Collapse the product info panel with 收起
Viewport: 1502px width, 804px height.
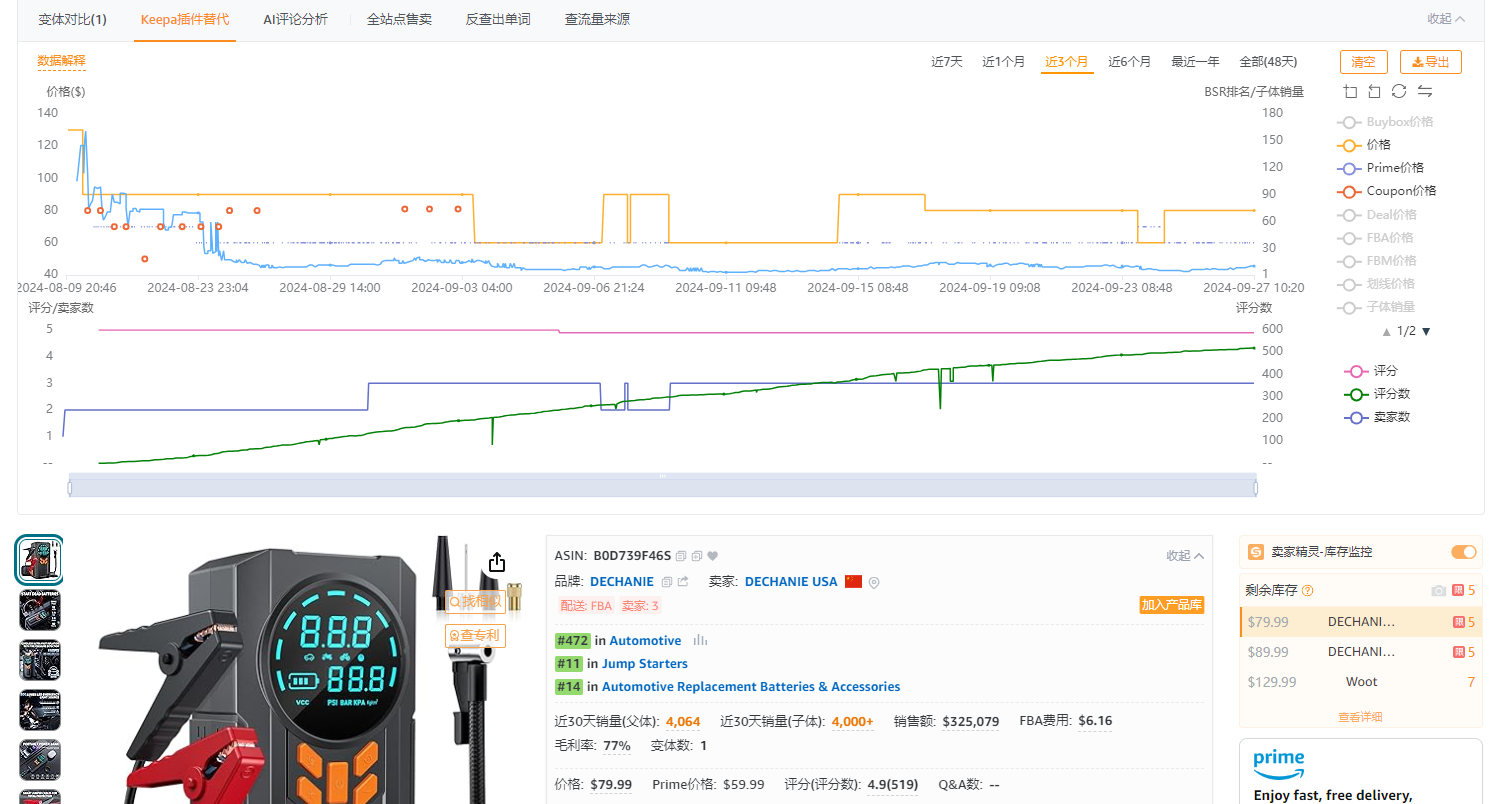click(1185, 556)
